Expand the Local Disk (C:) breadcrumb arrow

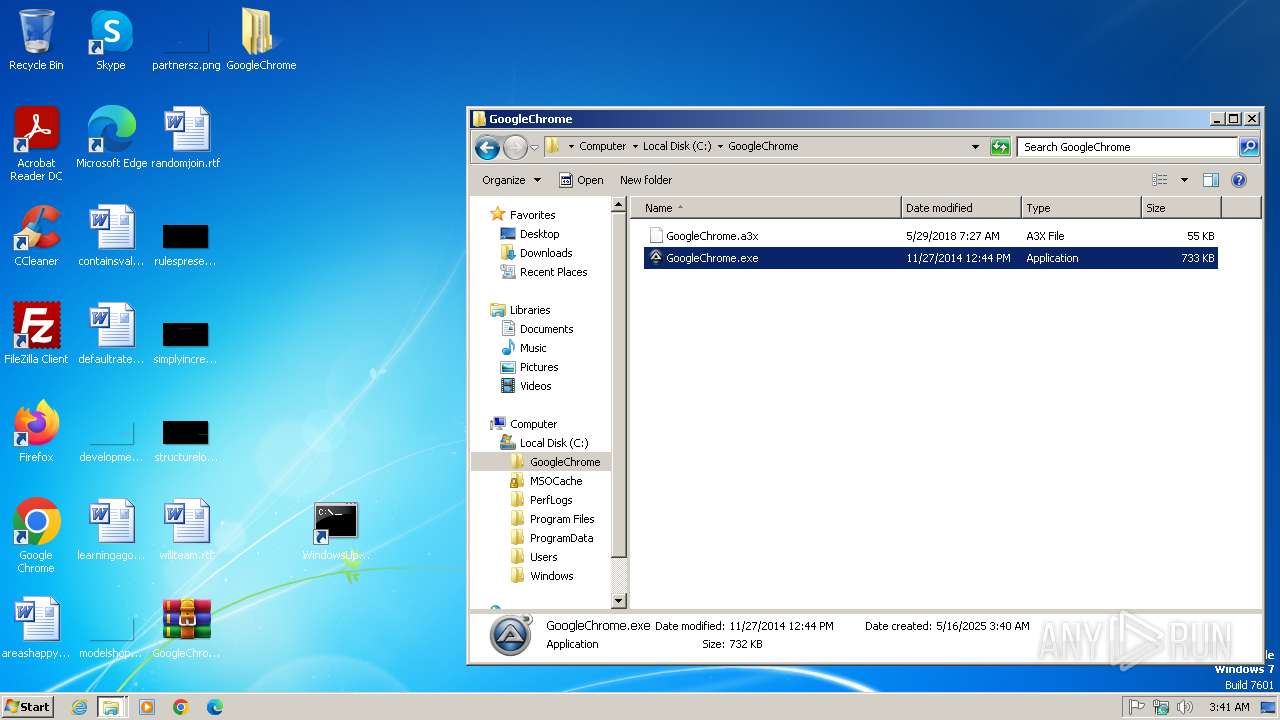click(x=720, y=146)
